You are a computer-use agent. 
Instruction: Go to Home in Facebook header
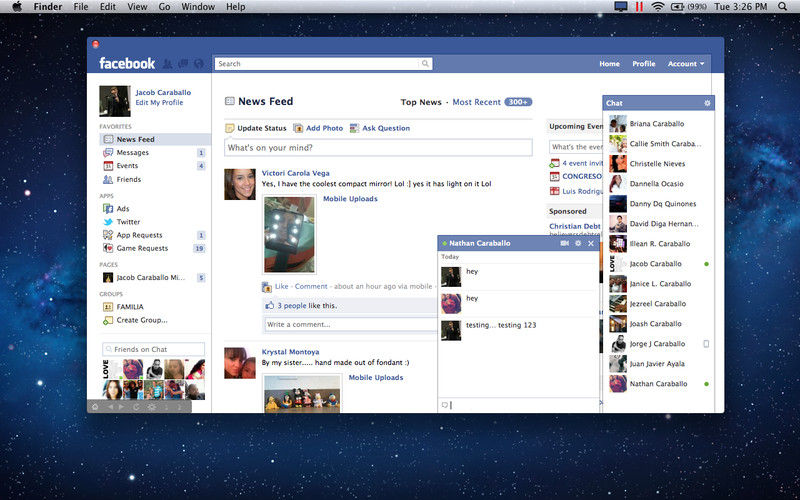[609, 64]
